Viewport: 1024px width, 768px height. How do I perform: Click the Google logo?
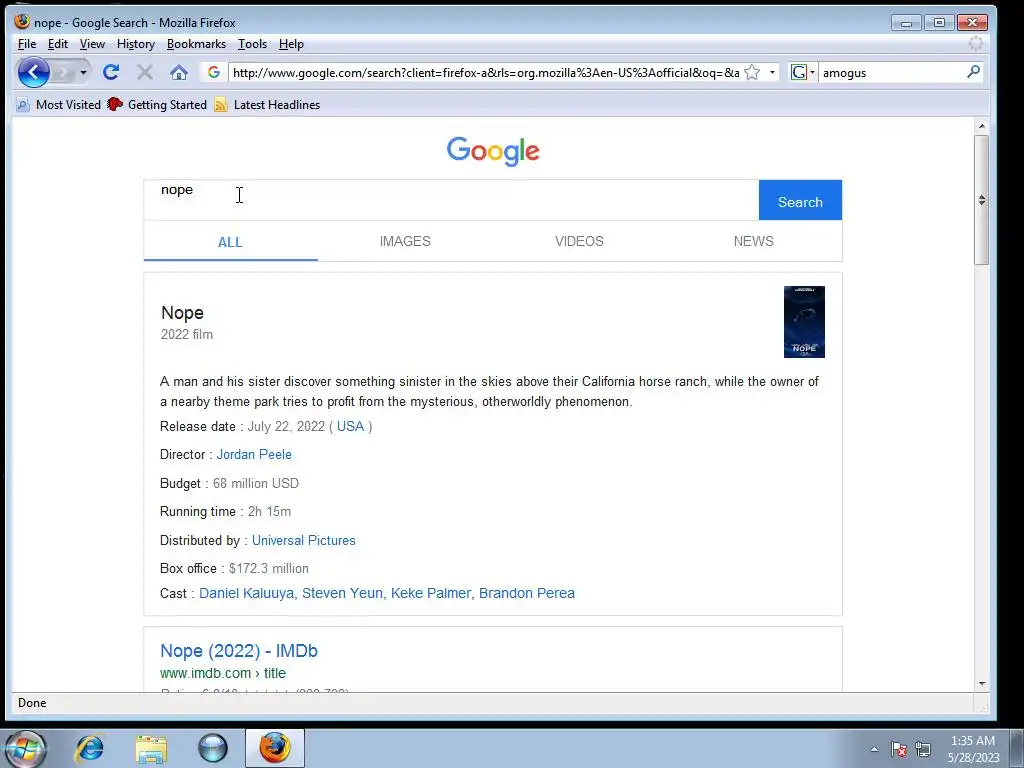[x=493, y=152]
